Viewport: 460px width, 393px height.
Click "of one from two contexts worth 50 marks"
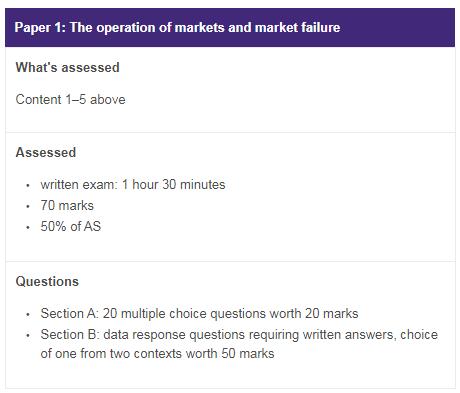tap(157, 353)
